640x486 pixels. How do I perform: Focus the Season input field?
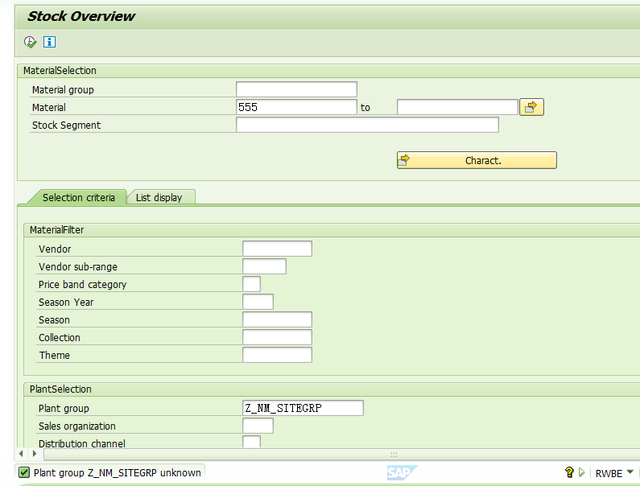pos(278,320)
